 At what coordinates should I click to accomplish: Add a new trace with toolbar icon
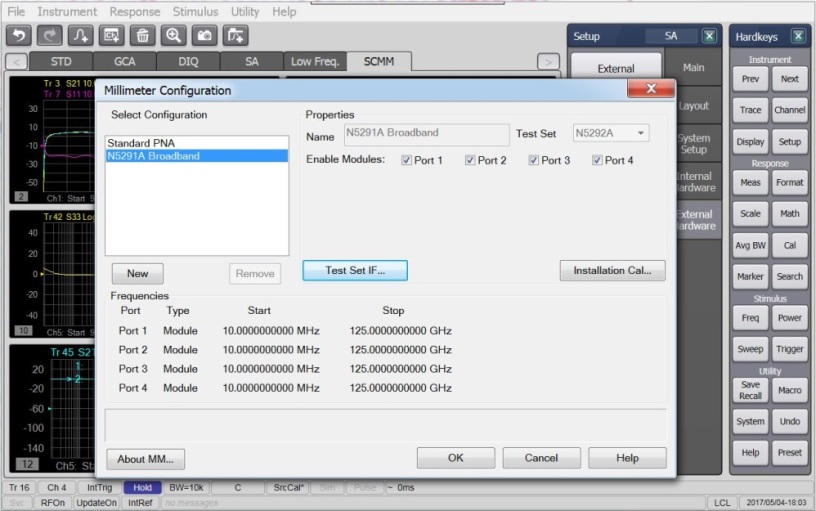81,35
